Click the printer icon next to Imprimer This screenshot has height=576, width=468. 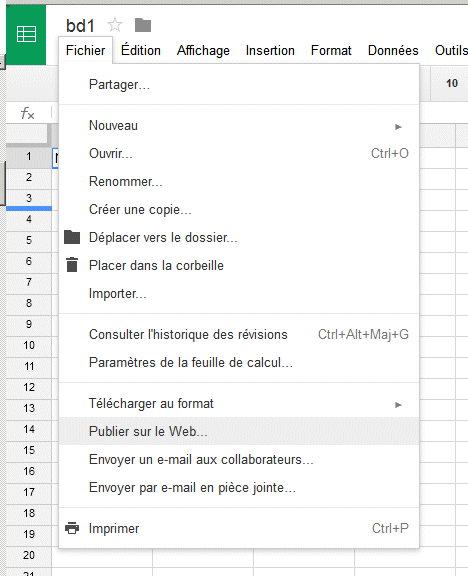[72, 528]
